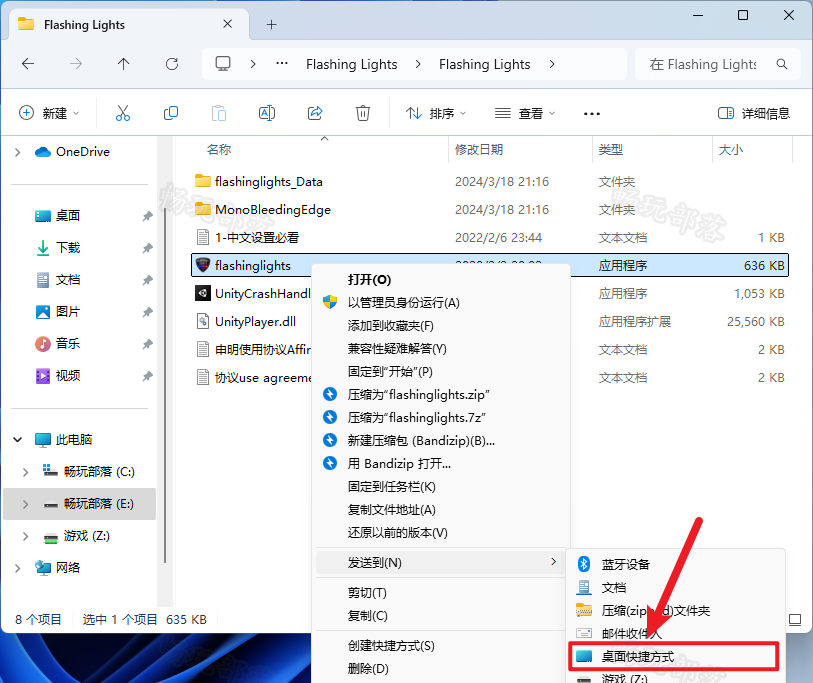Open the 发送到(N) submenu
Screen dimensions: 813x683
point(440,563)
